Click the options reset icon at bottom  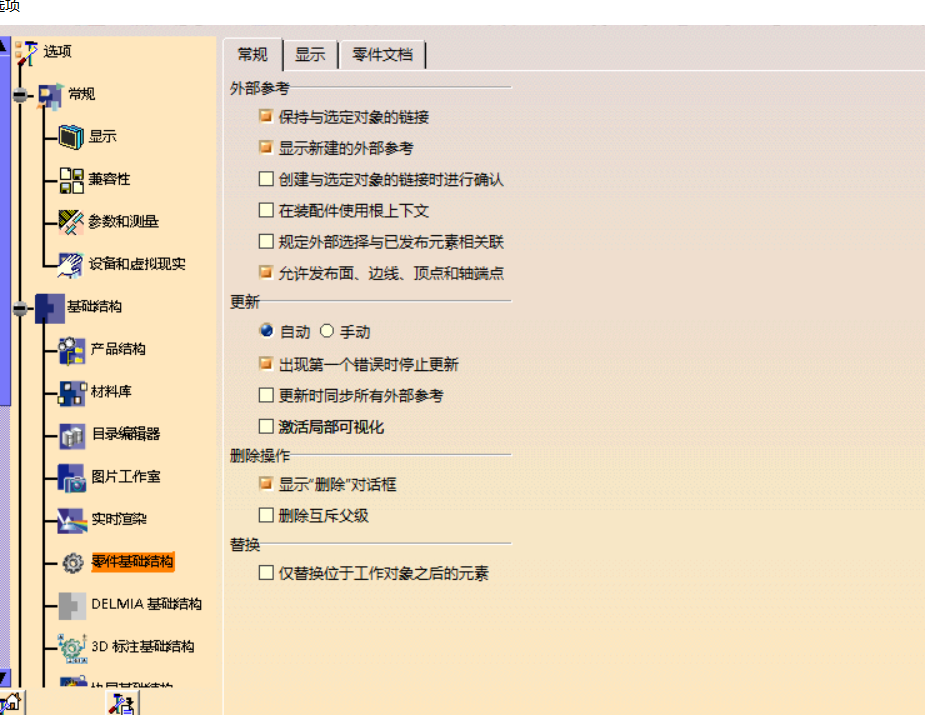click(122, 703)
